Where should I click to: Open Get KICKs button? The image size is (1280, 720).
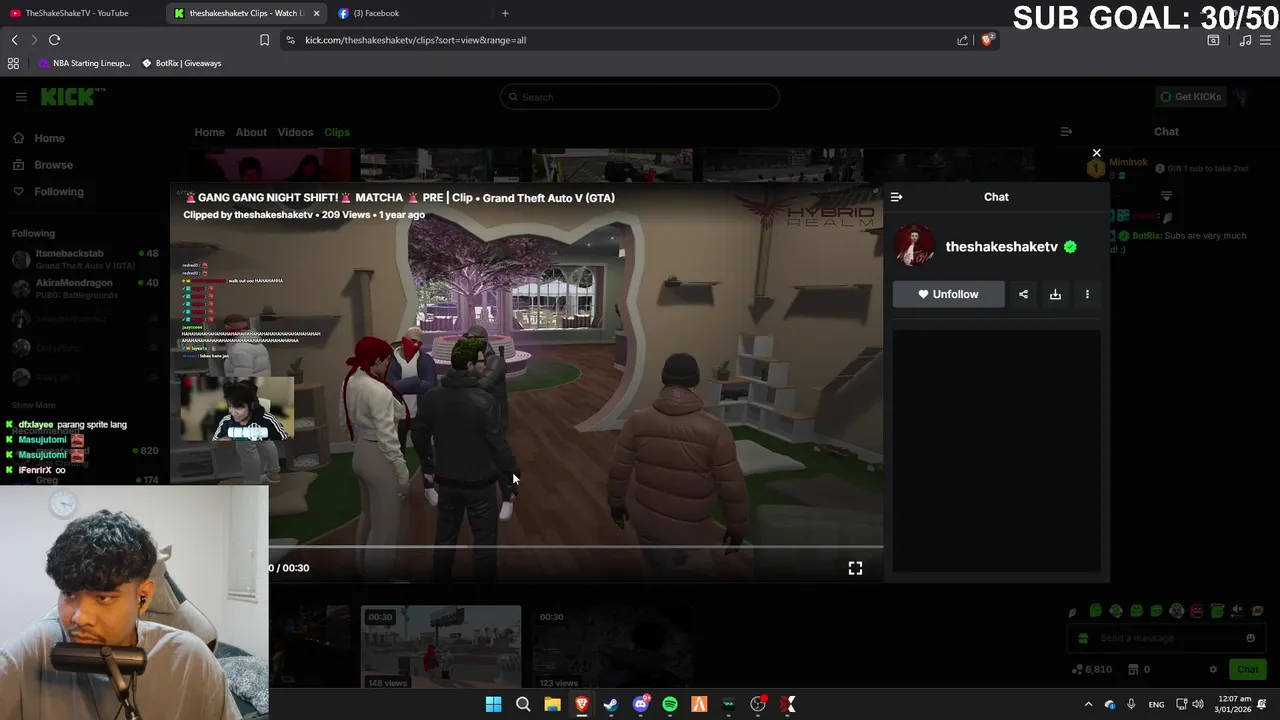click(1191, 97)
